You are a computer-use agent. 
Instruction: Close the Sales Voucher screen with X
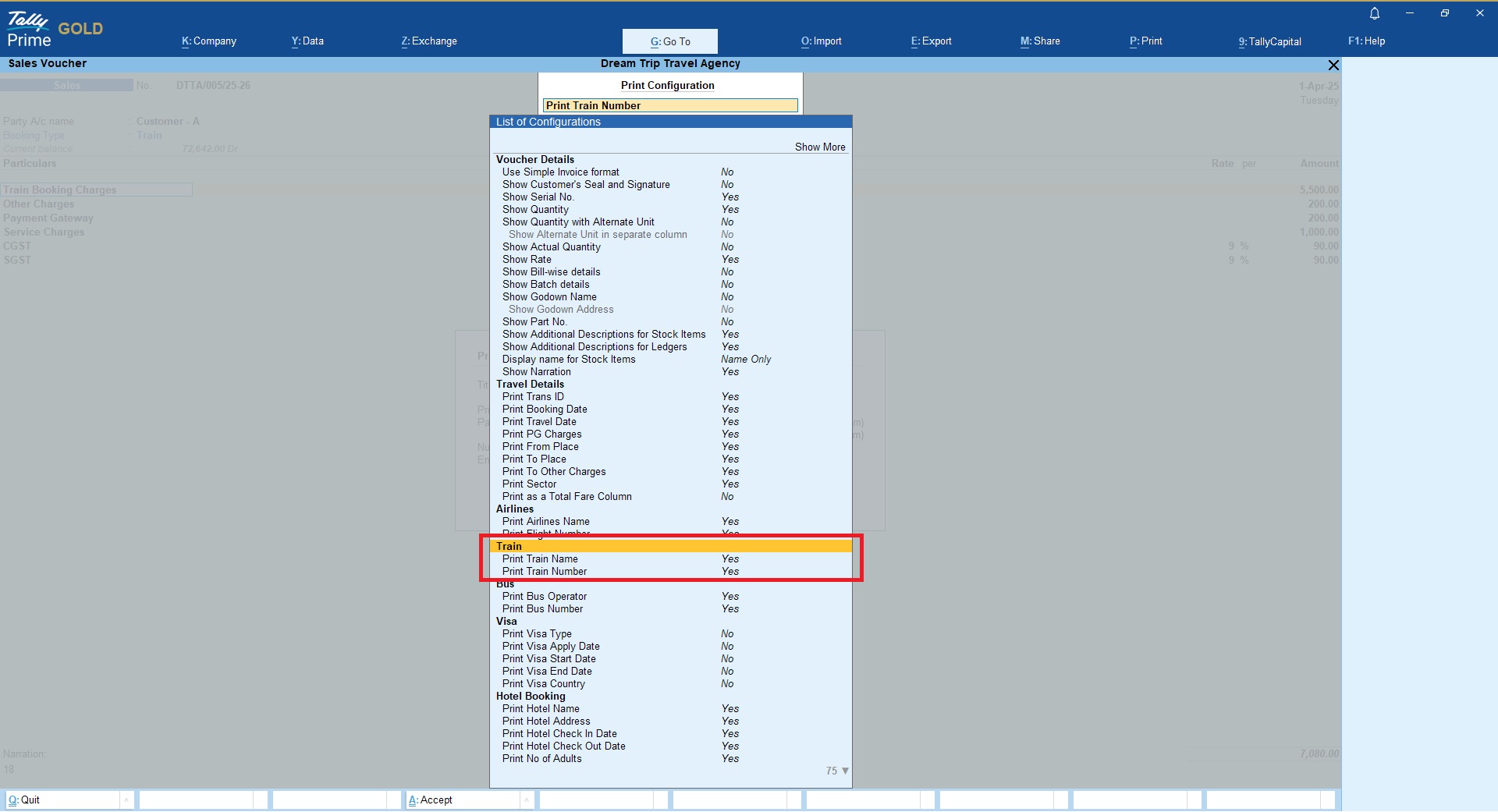(x=1333, y=65)
